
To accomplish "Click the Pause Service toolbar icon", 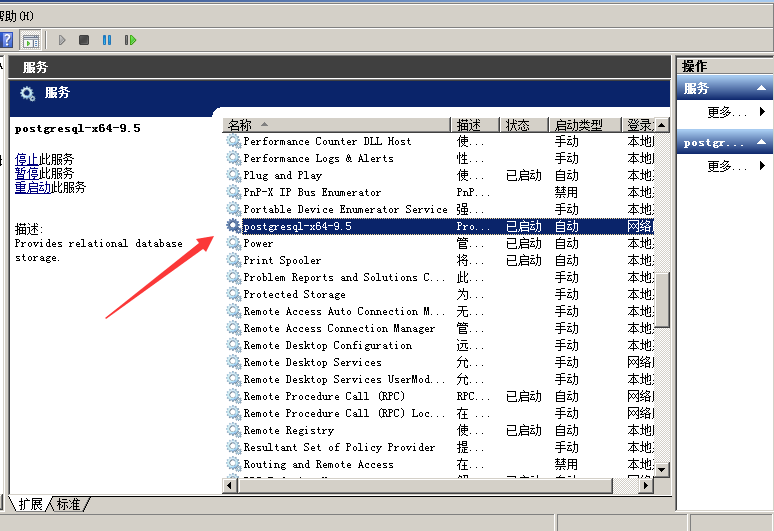I will [x=107, y=40].
